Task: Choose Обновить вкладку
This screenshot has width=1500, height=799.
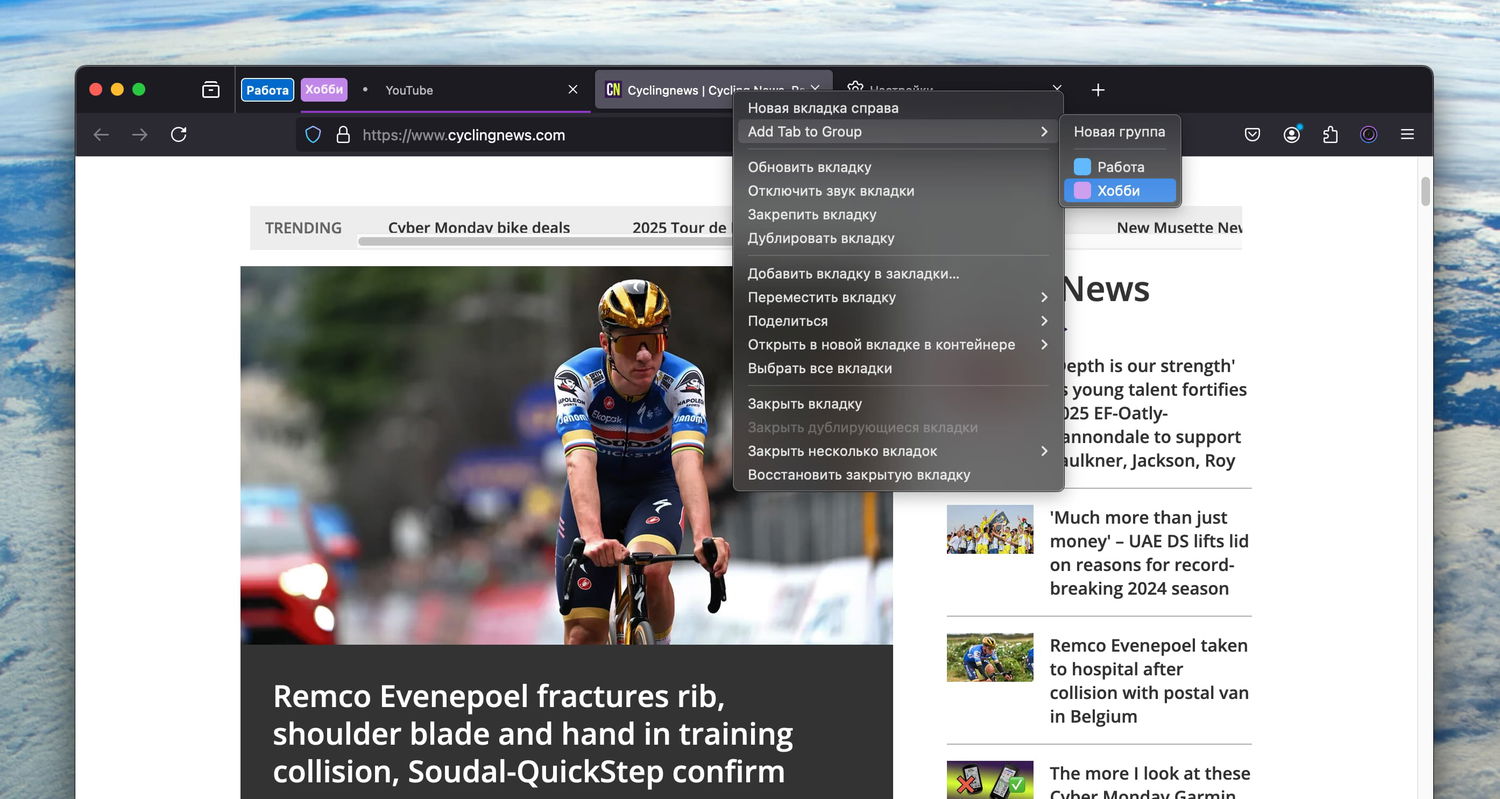Action: coord(898,167)
